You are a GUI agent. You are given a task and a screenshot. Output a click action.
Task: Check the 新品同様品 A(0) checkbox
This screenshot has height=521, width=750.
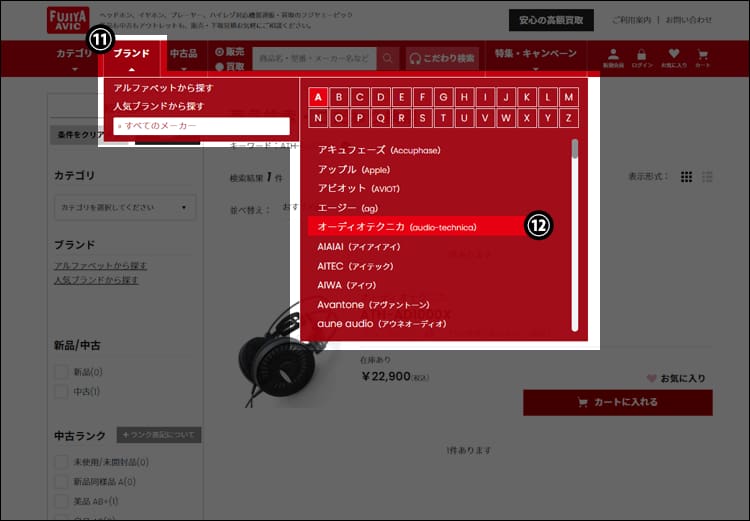[x=61, y=482]
